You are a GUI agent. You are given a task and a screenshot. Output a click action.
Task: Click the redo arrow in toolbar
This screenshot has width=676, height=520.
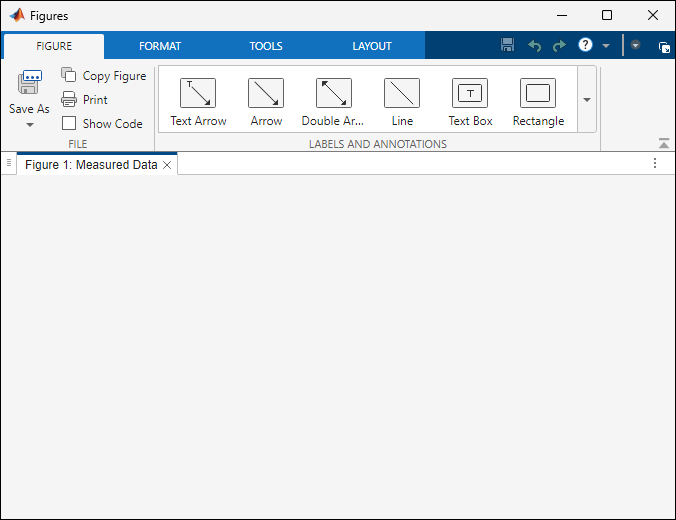point(560,45)
